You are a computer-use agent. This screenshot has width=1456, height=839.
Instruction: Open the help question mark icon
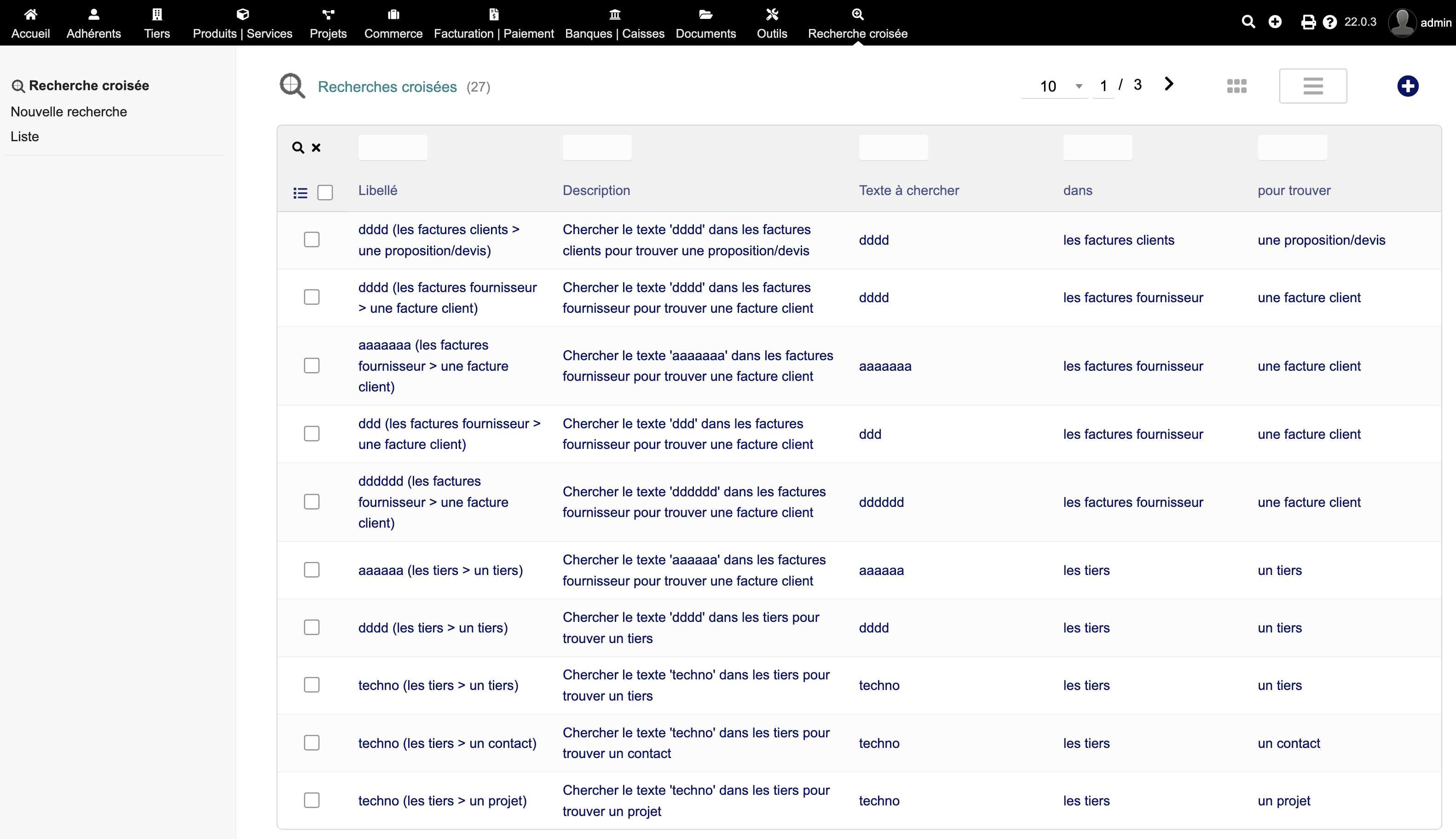pos(1329,22)
